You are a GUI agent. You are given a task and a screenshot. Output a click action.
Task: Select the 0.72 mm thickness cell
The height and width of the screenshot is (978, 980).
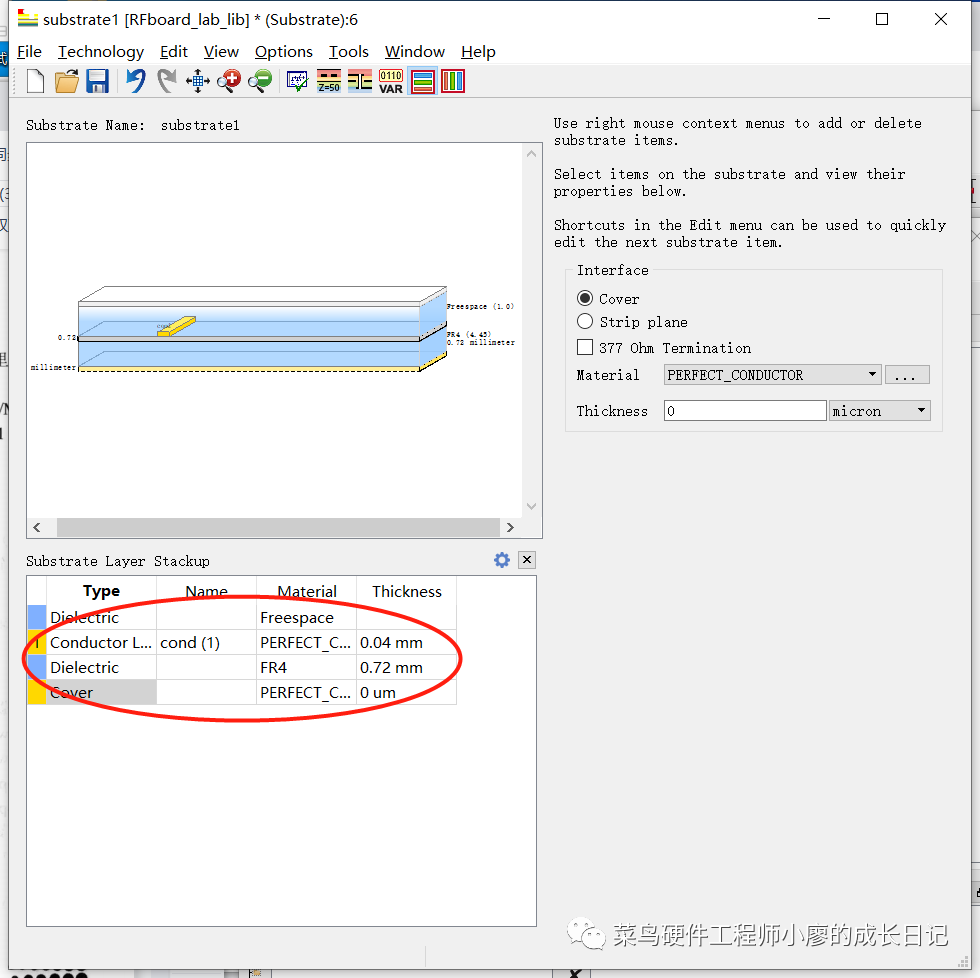pyautogui.click(x=406, y=667)
